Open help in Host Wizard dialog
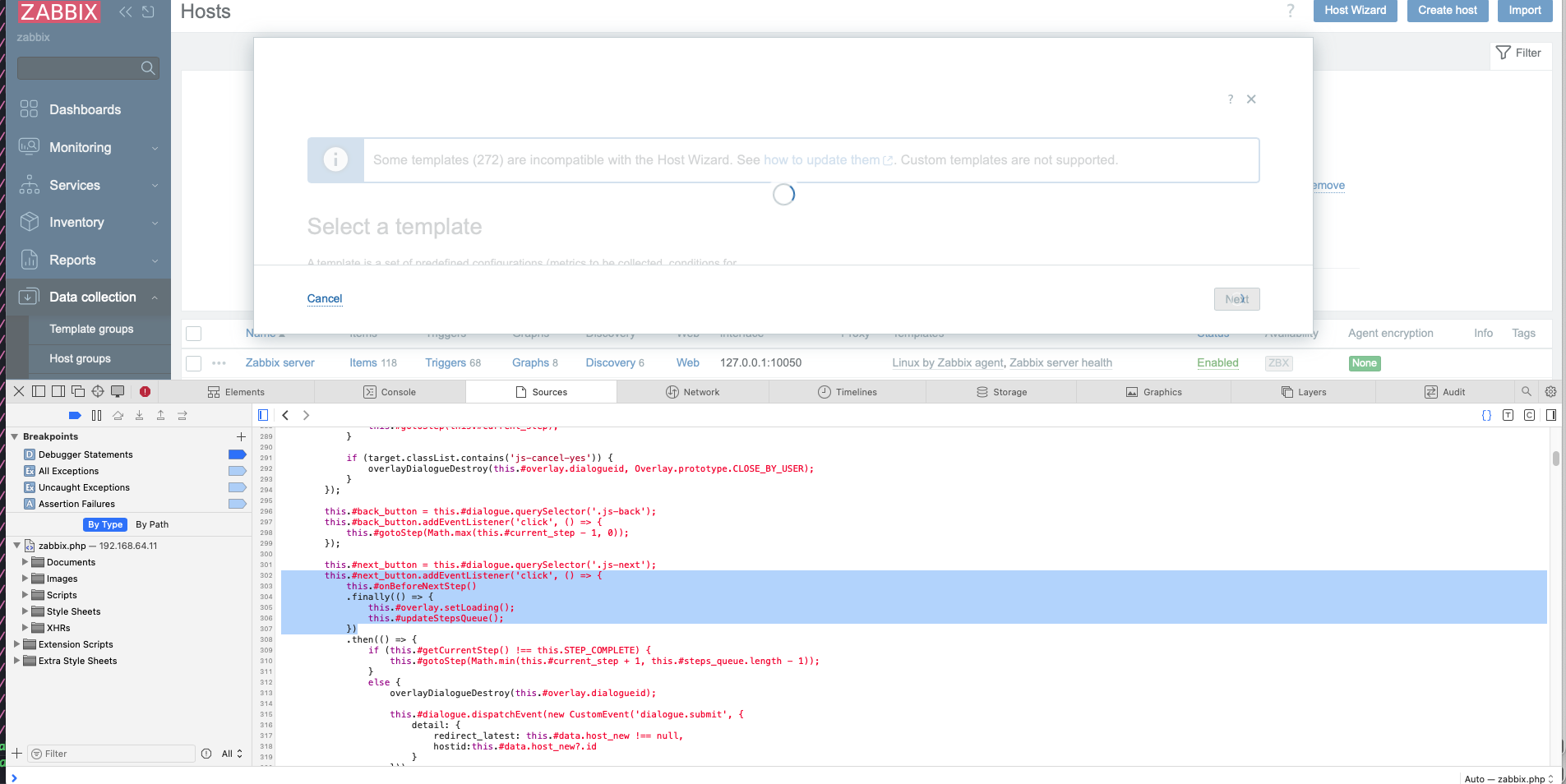 point(1231,99)
